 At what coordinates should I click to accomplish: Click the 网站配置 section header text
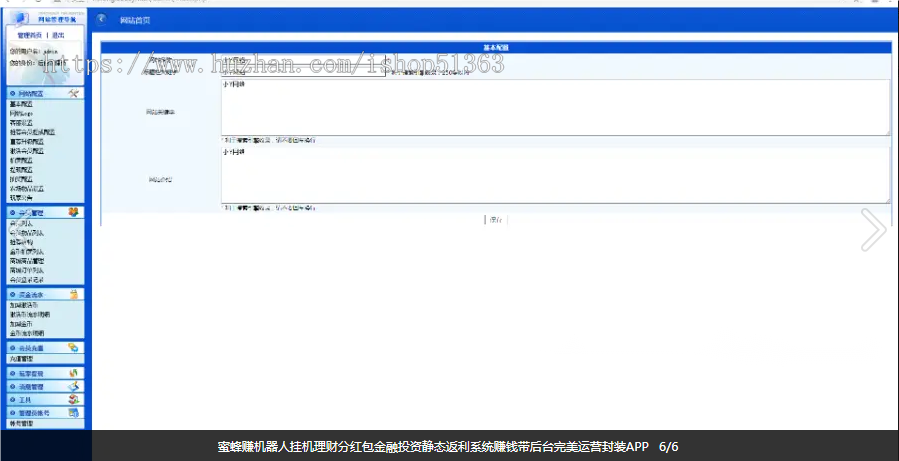pos(31,93)
